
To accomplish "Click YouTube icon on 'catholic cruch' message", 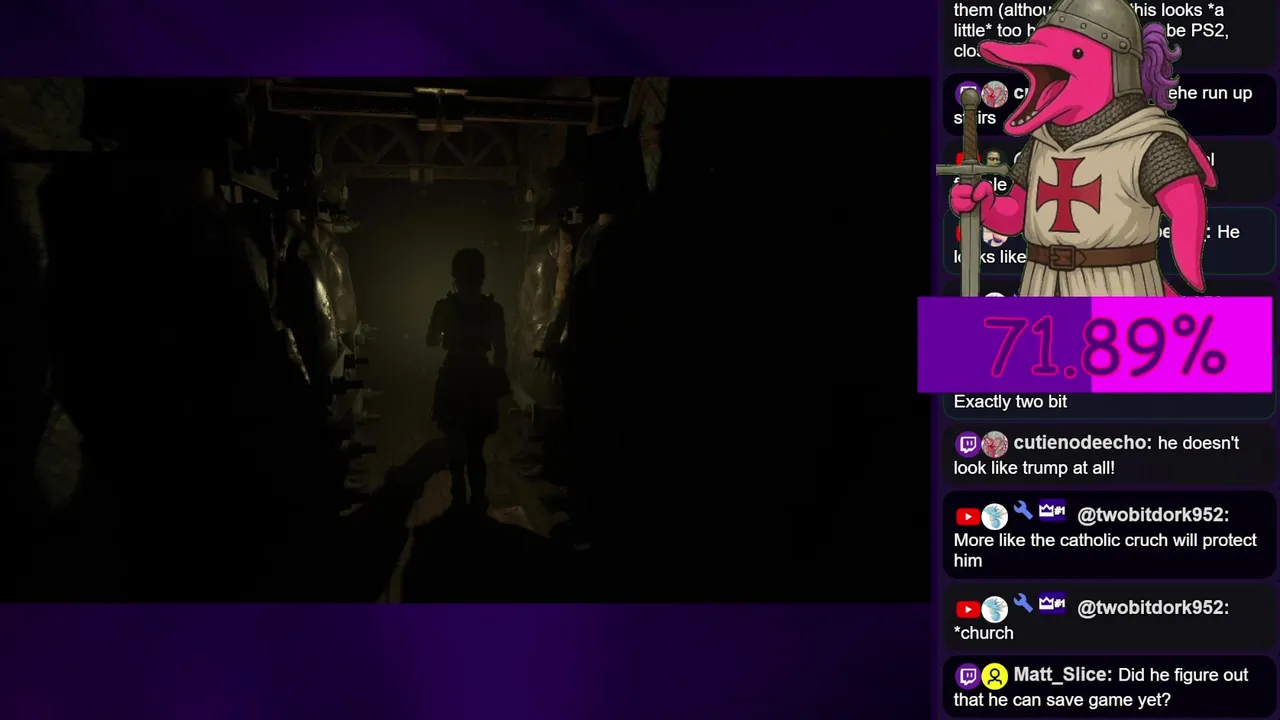I will pos(967,516).
